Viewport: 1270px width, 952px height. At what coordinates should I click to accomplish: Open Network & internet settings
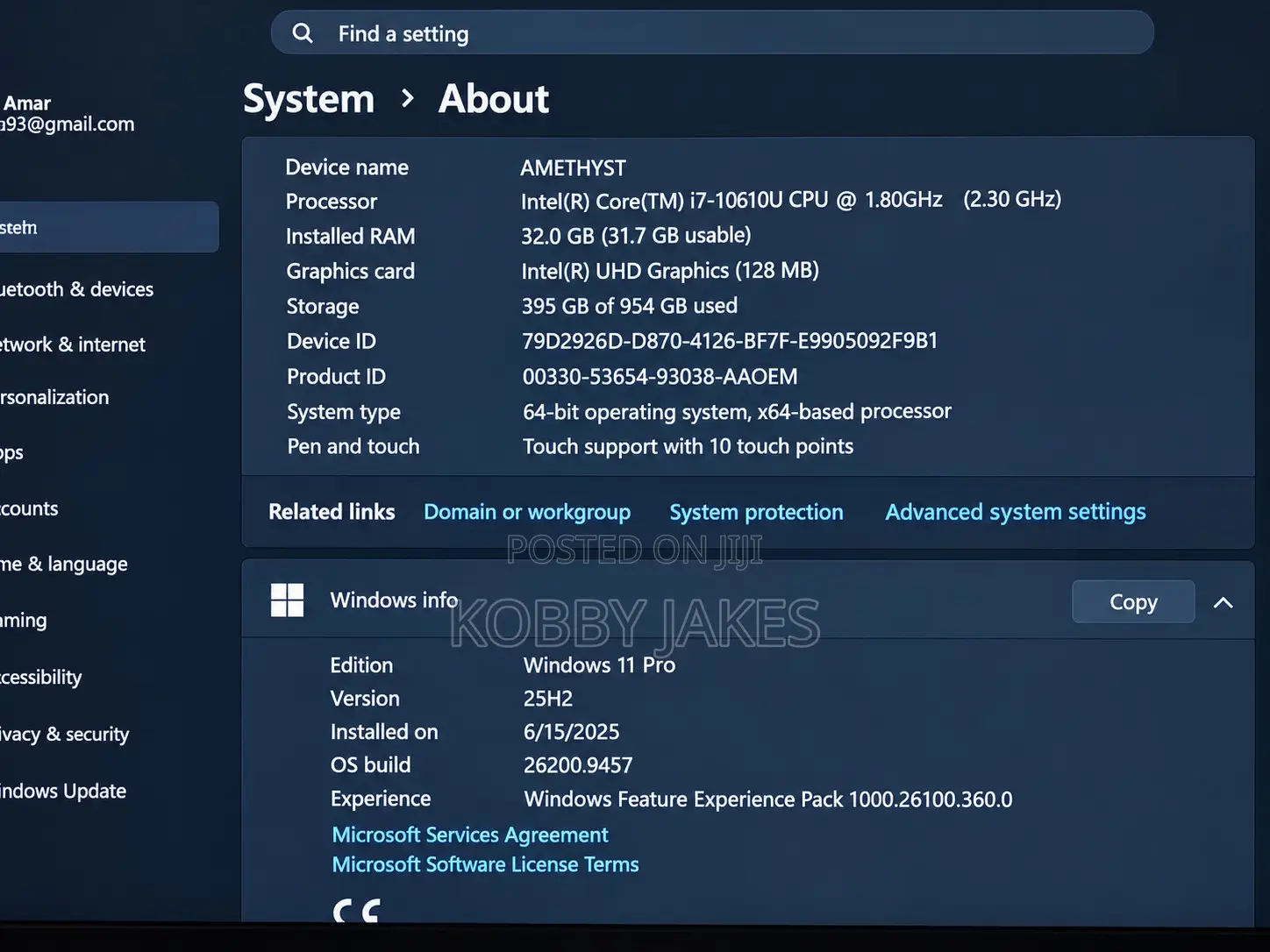click(73, 345)
